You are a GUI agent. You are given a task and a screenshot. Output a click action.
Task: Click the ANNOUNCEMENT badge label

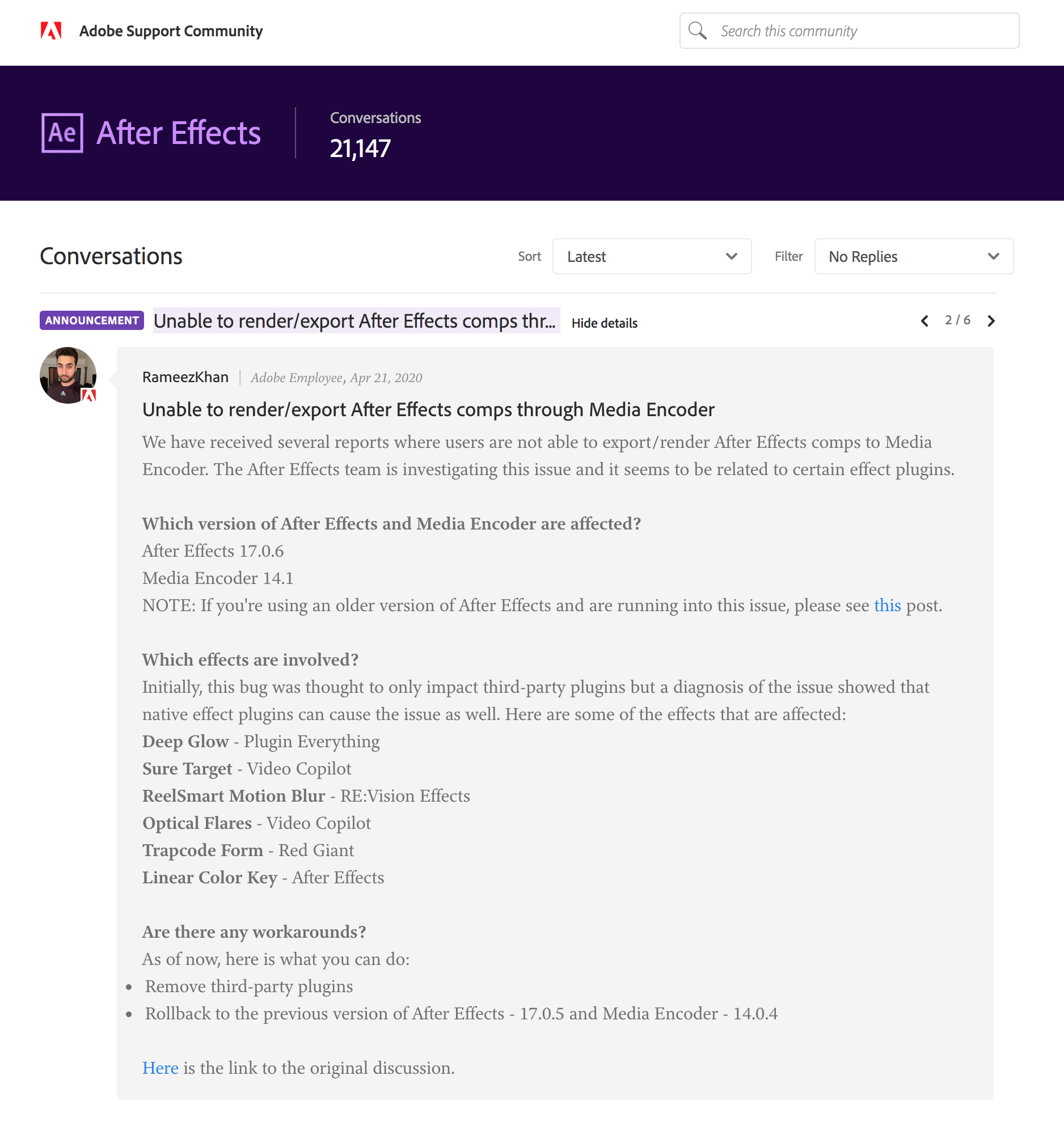click(91, 320)
